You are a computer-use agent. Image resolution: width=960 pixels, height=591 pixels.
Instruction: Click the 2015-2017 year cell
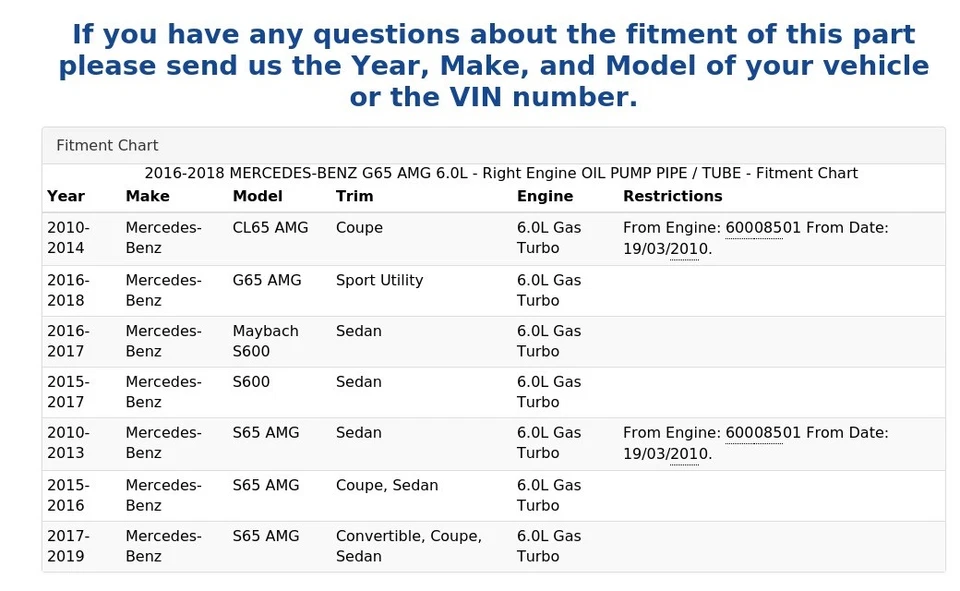pyautogui.click(x=68, y=392)
